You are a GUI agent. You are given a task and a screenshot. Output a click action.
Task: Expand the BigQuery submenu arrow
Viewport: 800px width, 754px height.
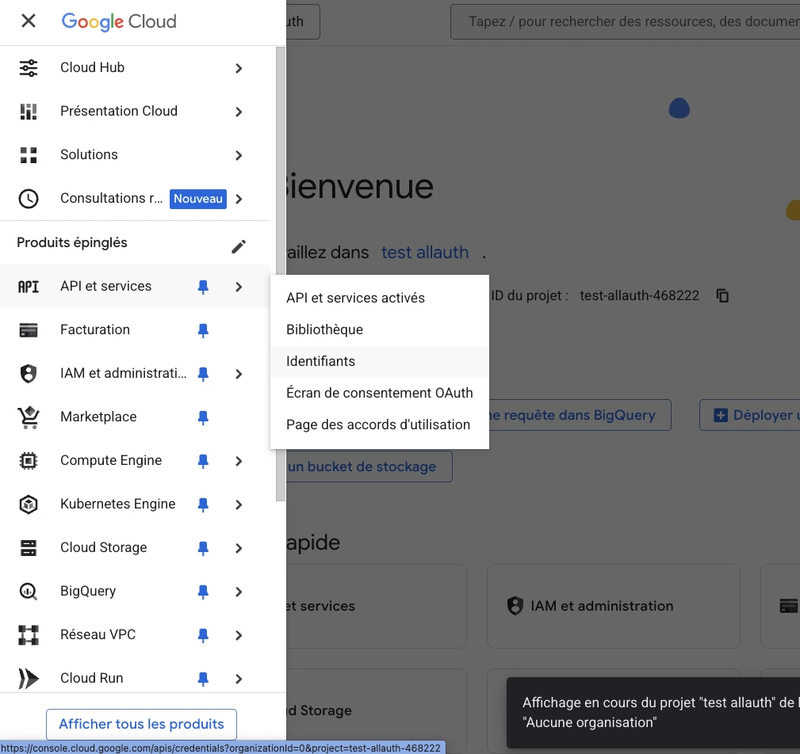click(239, 592)
